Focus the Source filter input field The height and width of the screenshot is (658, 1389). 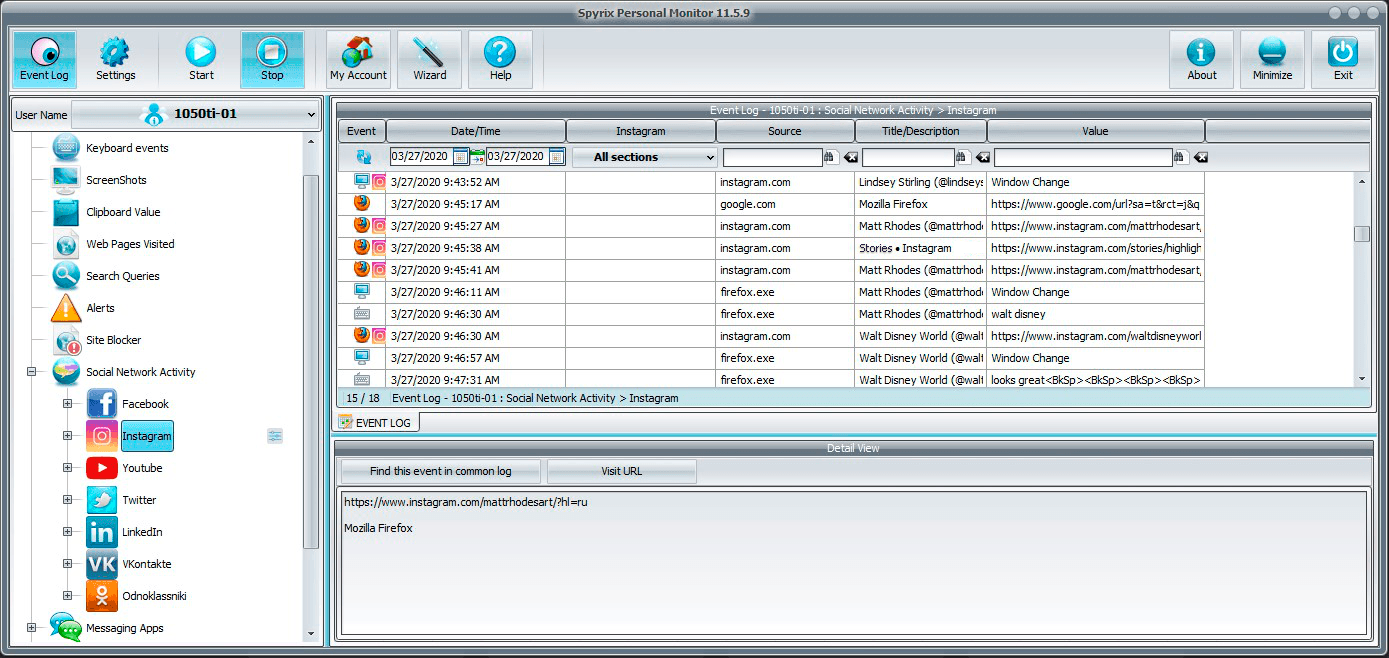pos(772,157)
